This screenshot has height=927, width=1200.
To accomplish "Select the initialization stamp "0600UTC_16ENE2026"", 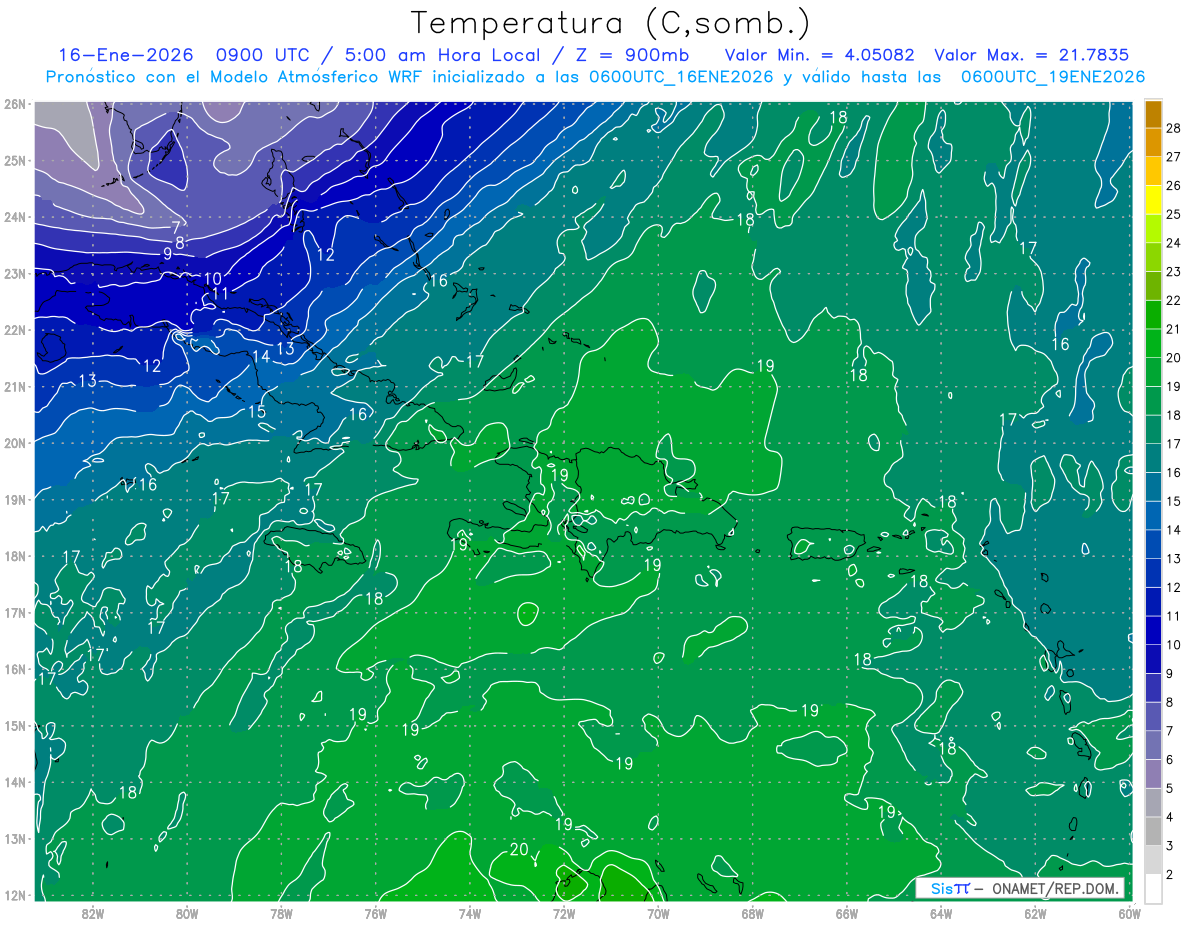I will coord(680,77).
